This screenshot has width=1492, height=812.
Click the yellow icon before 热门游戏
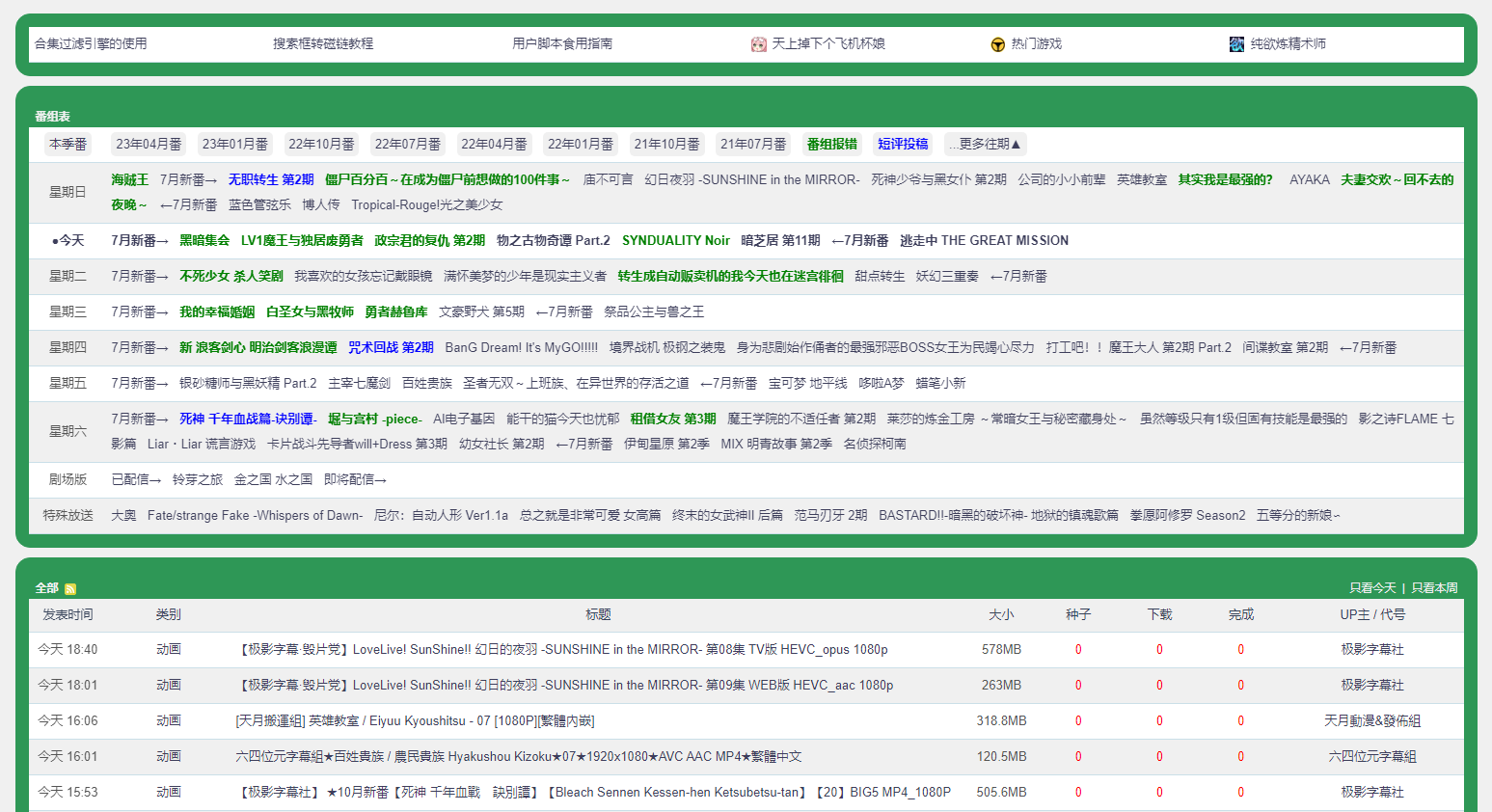pos(998,44)
